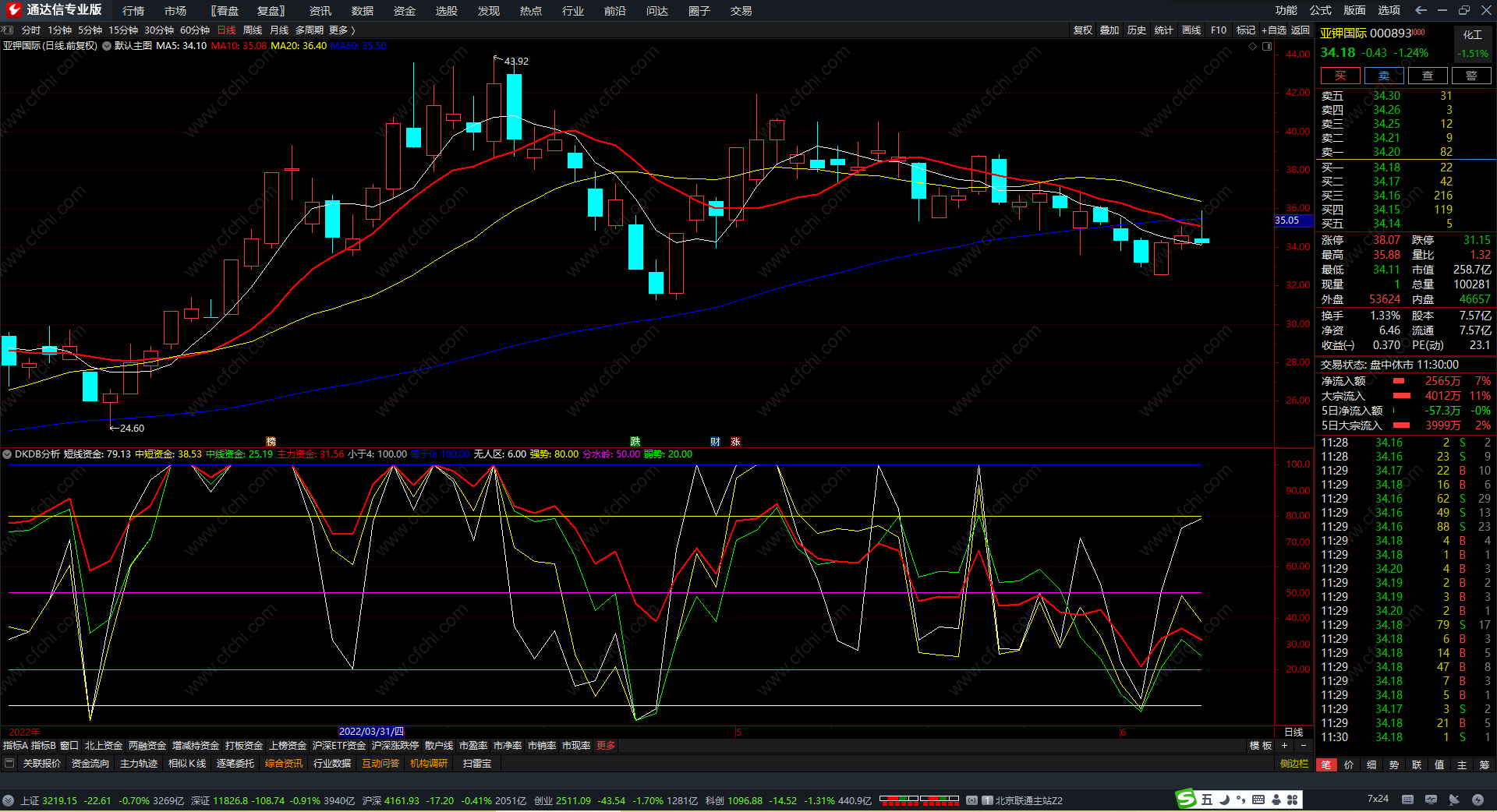Expand the DKDB分析 indicator dropdown arrow
1497x812 pixels.
[7, 454]
